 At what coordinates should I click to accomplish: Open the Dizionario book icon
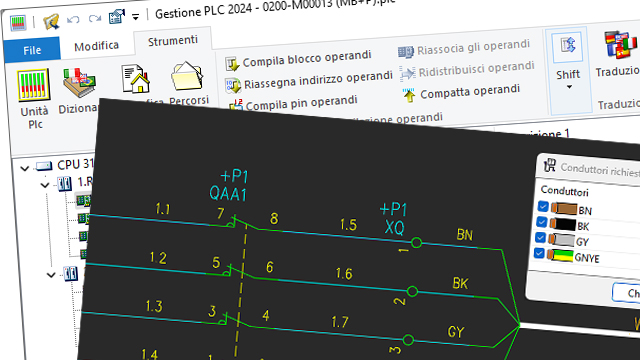78,83
